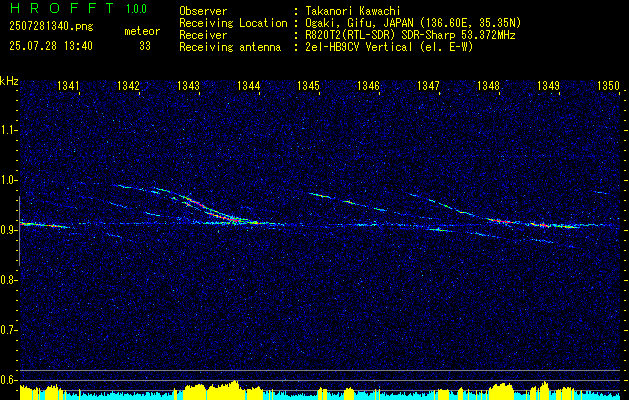This screenshot has width=629, height=400.
Task: Click time marker 1346
Action: [368, 86]
